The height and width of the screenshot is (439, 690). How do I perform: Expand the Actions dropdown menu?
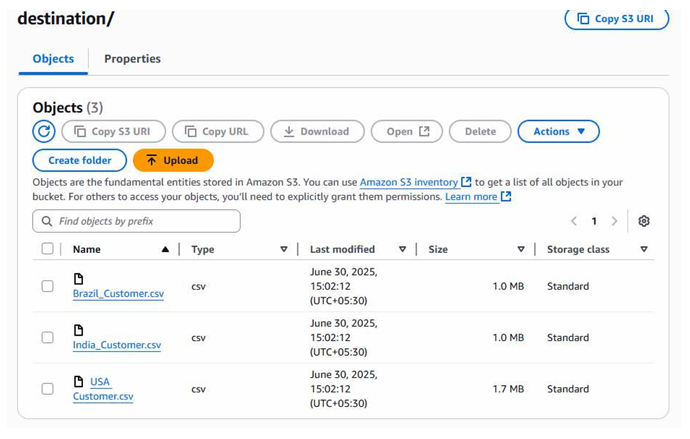coord(558,131)
